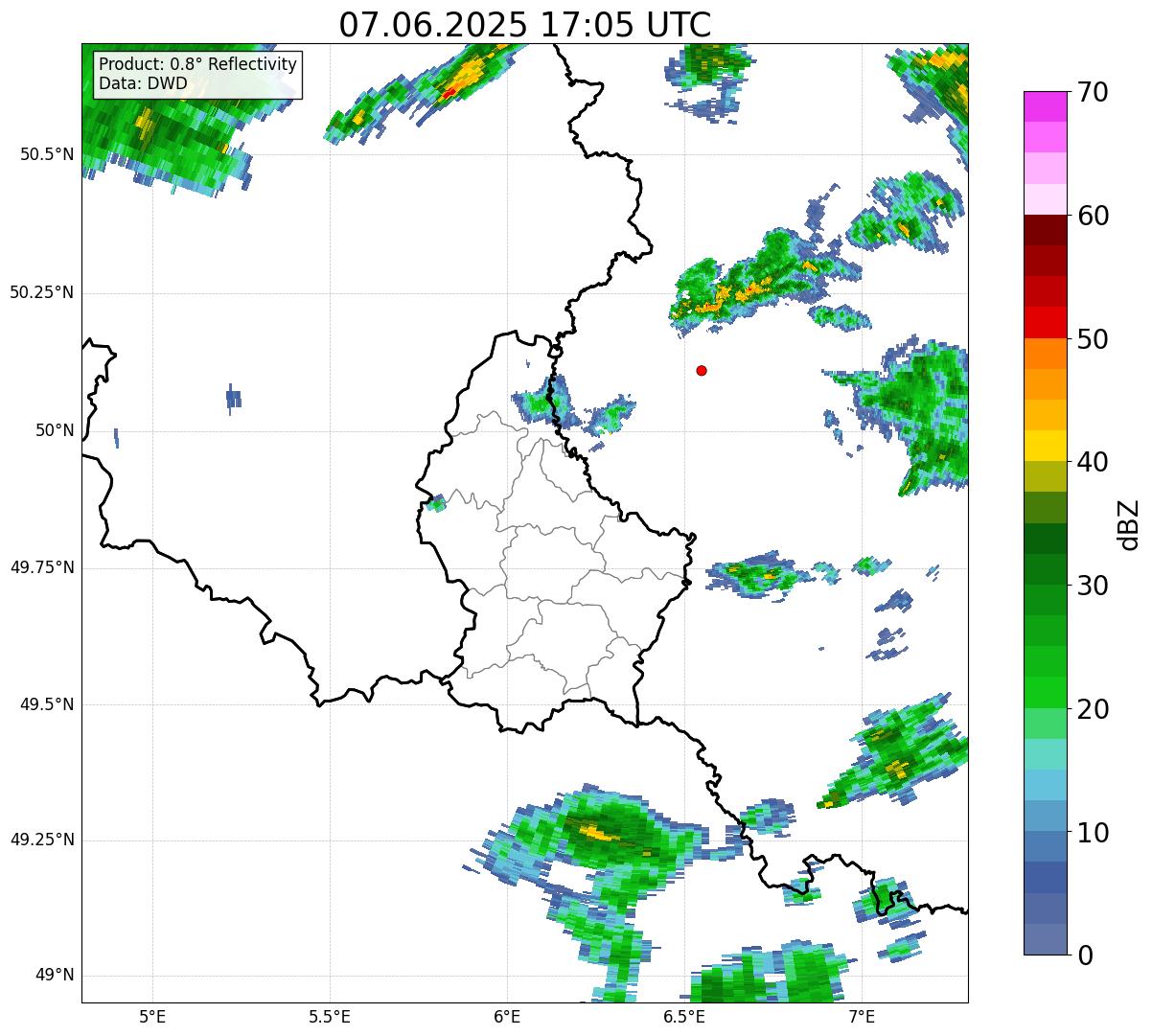The height and width of the screenshot is (1036, 1152).
Task: Click the 'Product: 0.8° Reflectivity' label
Action: [x=198, y=64]
